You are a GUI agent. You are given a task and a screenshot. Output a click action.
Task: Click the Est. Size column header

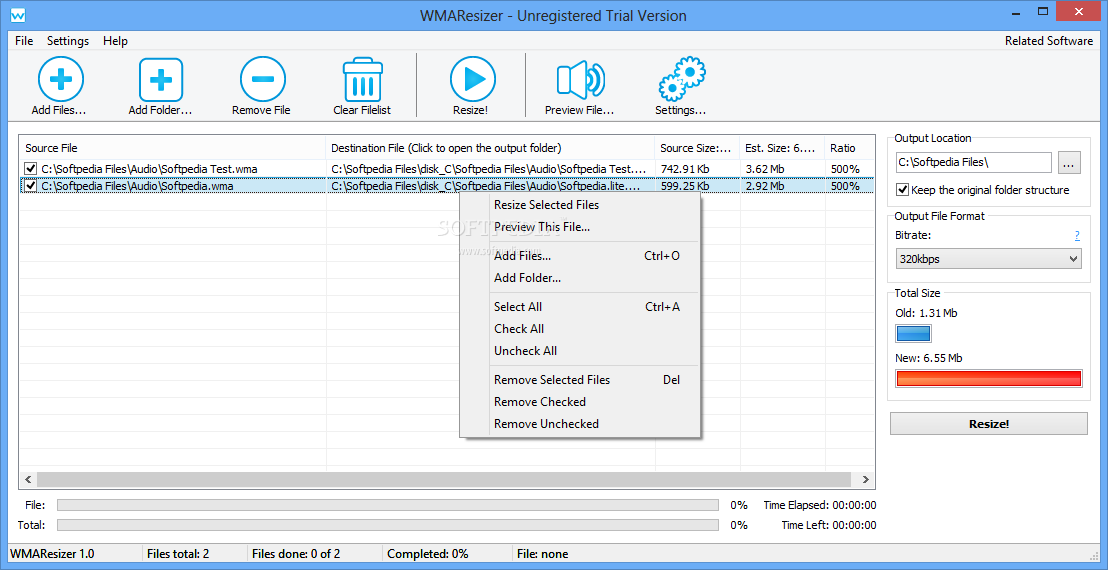pos(782,148)
